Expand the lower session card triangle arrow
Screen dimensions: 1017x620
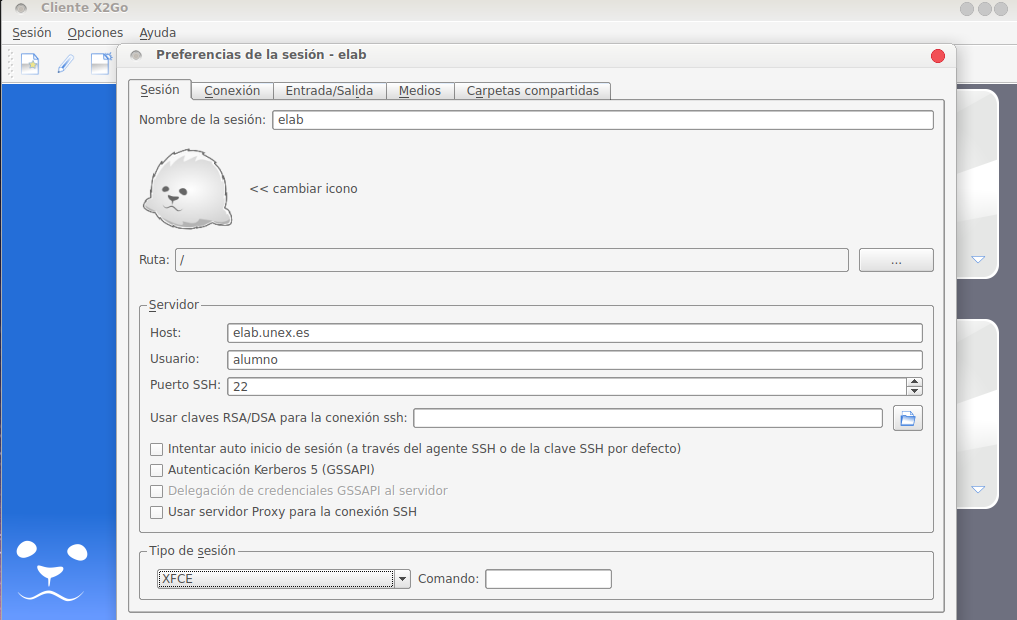coord(978,489)
